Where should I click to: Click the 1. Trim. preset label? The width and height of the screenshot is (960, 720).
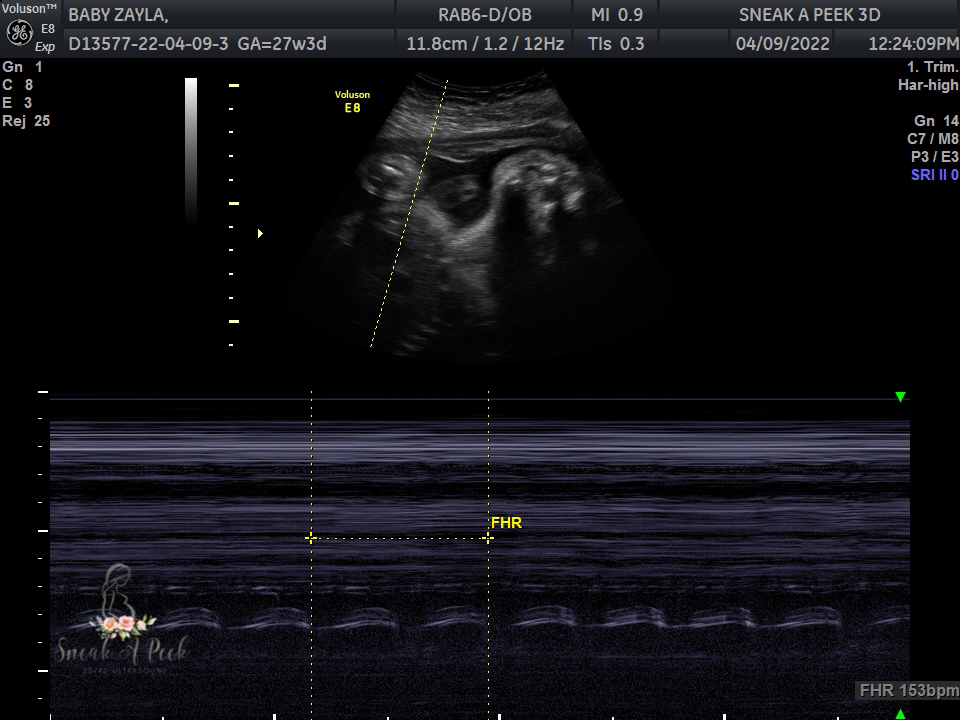coord(932,67)
